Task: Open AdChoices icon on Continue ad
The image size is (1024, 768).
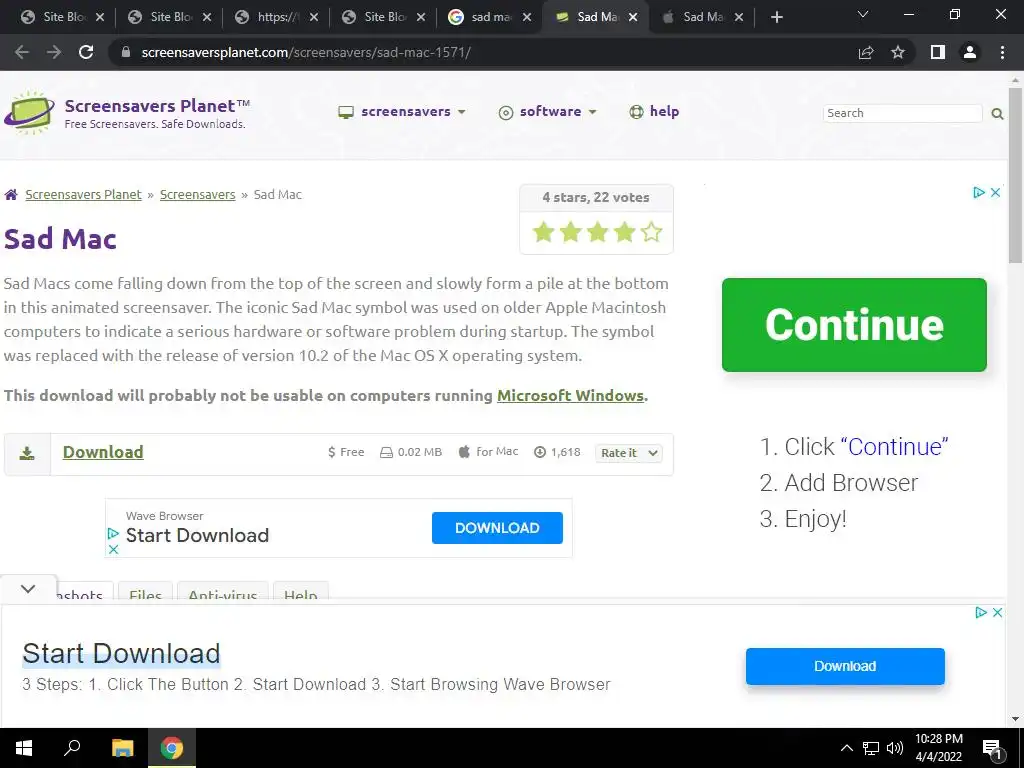Action: (978, 193)
